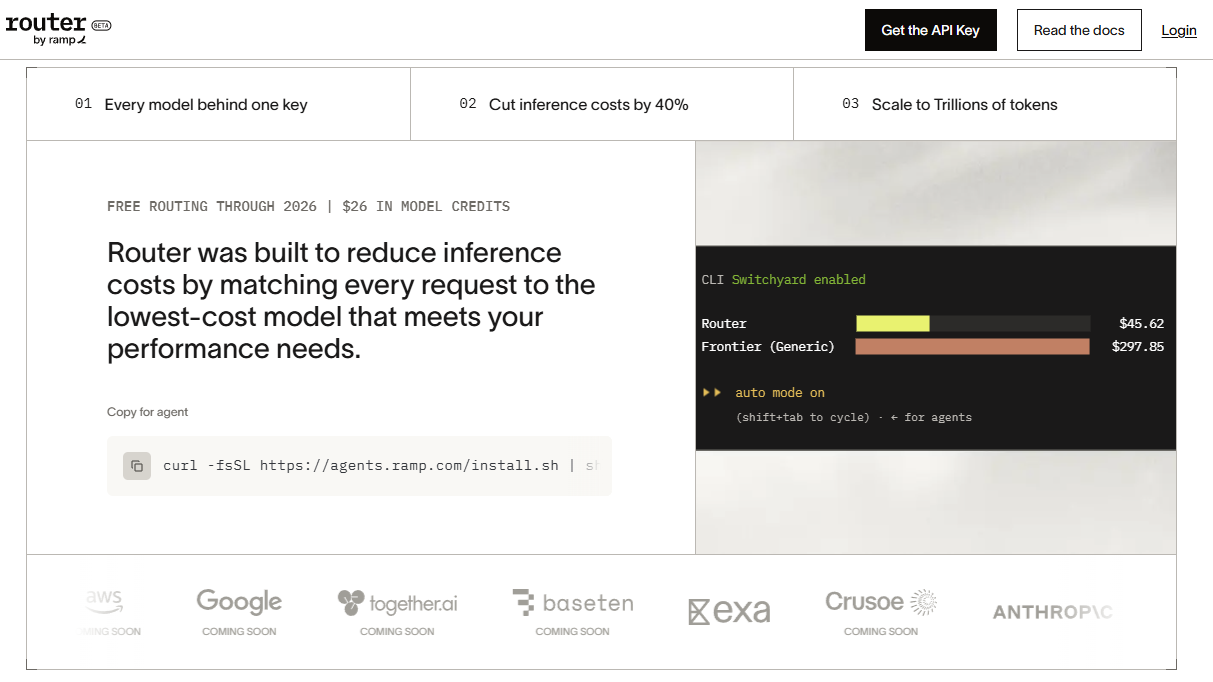Click Get the API Key button
The width and height of the screenshot is (1213, 682).
(930, 30)
